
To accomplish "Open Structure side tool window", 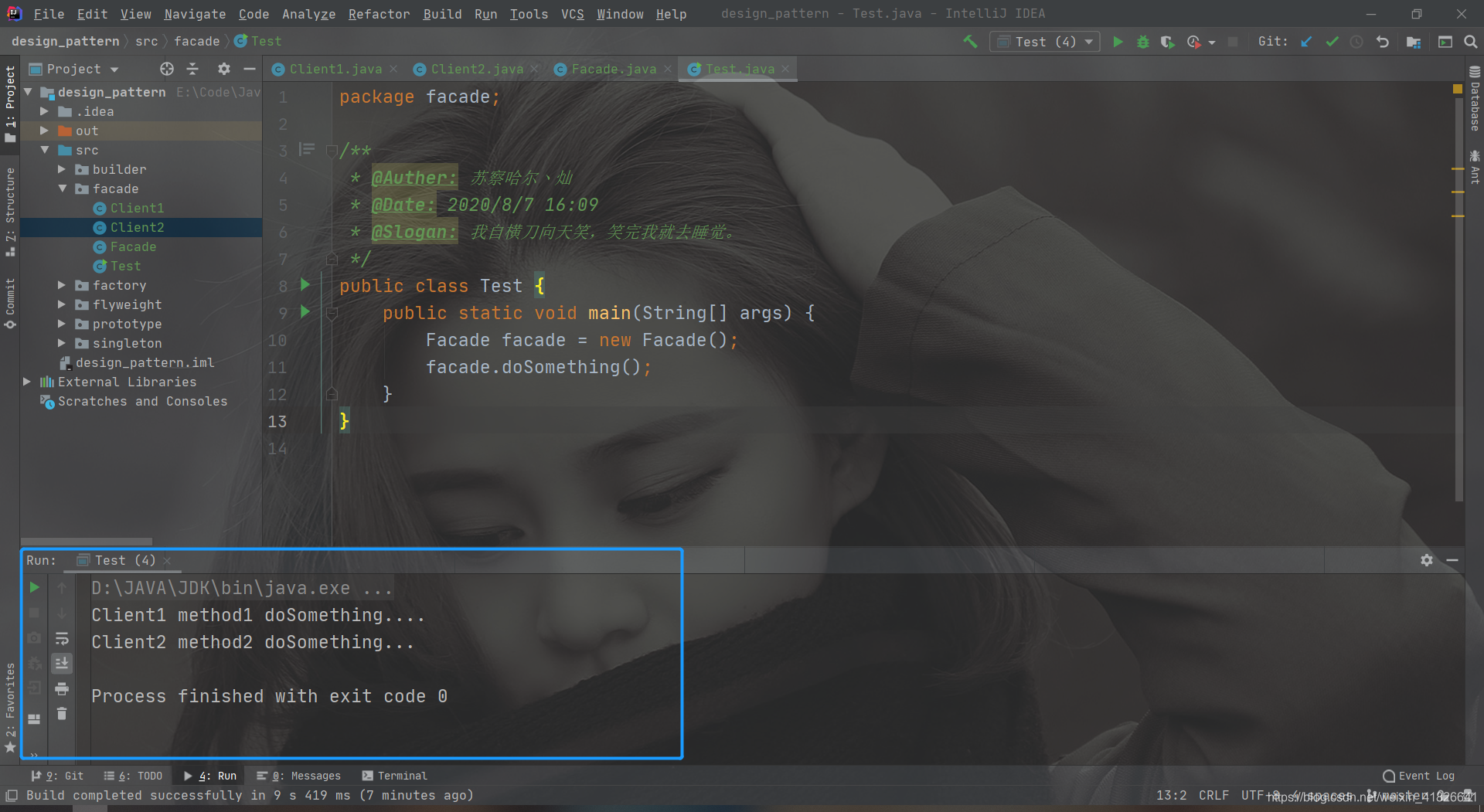I will [x=10, y=211].
